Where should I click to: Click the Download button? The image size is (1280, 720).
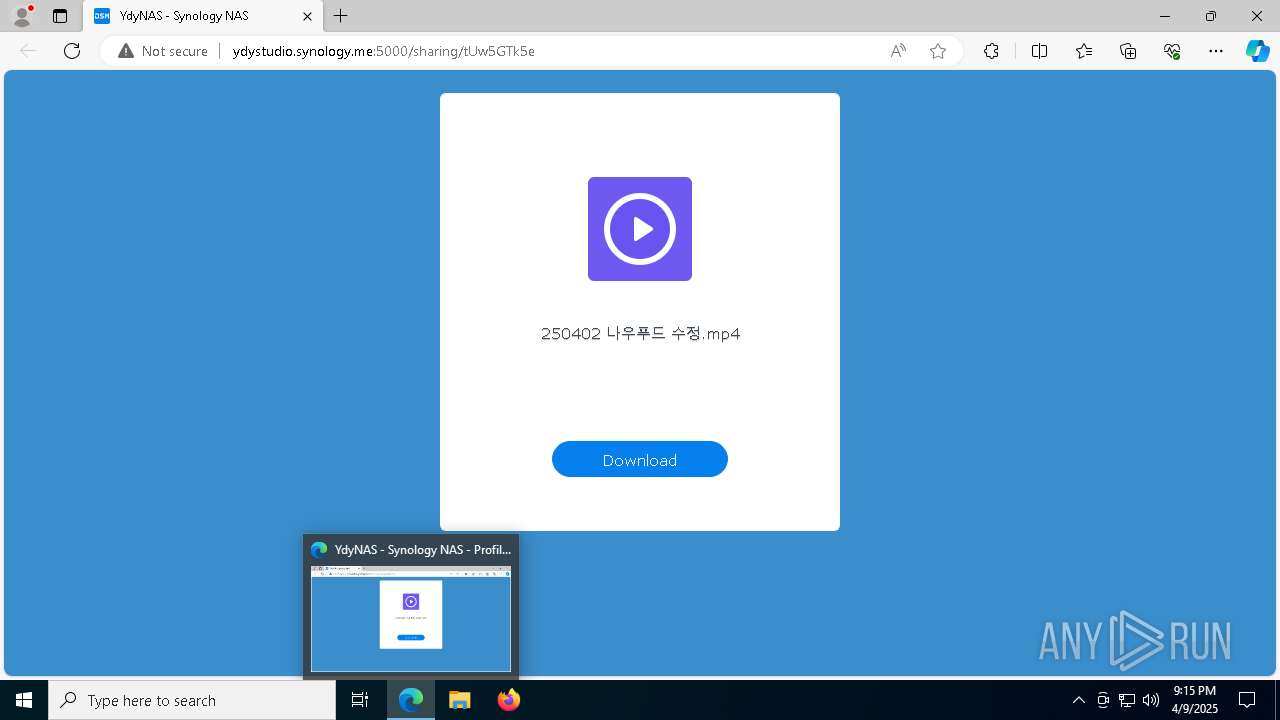(x=640, y=459)
